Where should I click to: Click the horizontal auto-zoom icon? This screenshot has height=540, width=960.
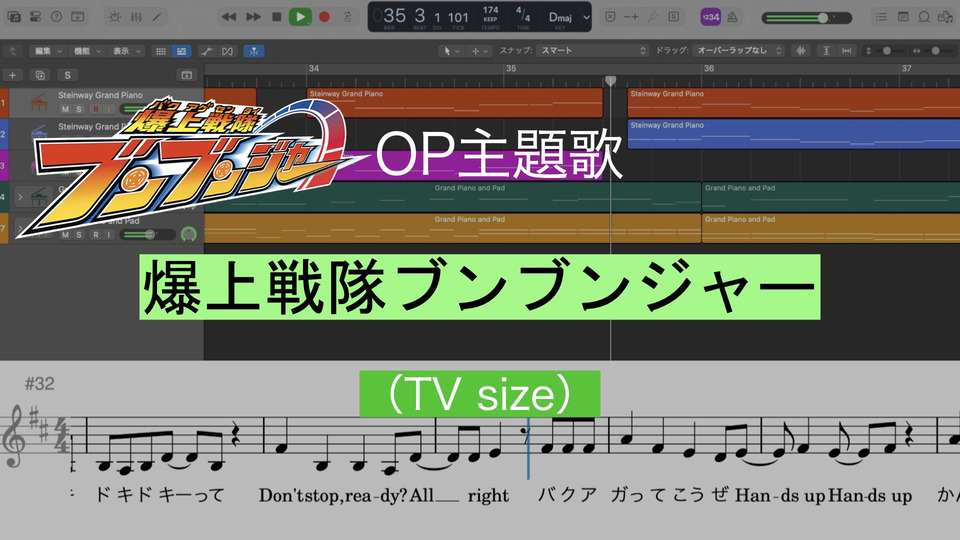tap(846, 51)
